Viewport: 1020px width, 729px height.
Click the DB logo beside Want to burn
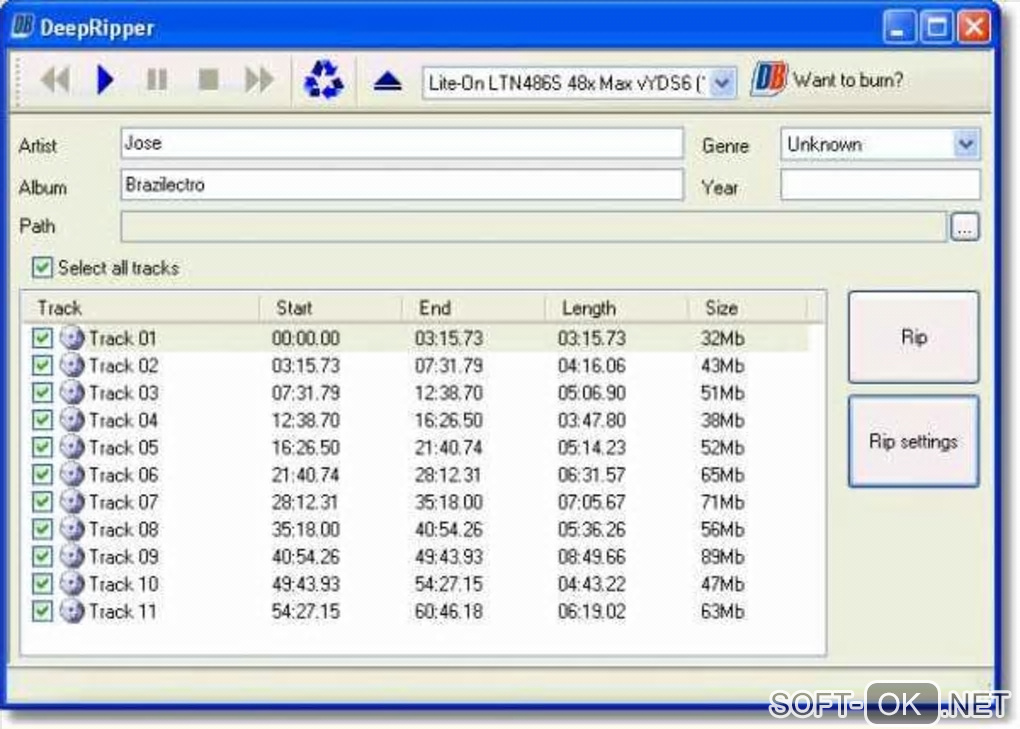[769, 81]
